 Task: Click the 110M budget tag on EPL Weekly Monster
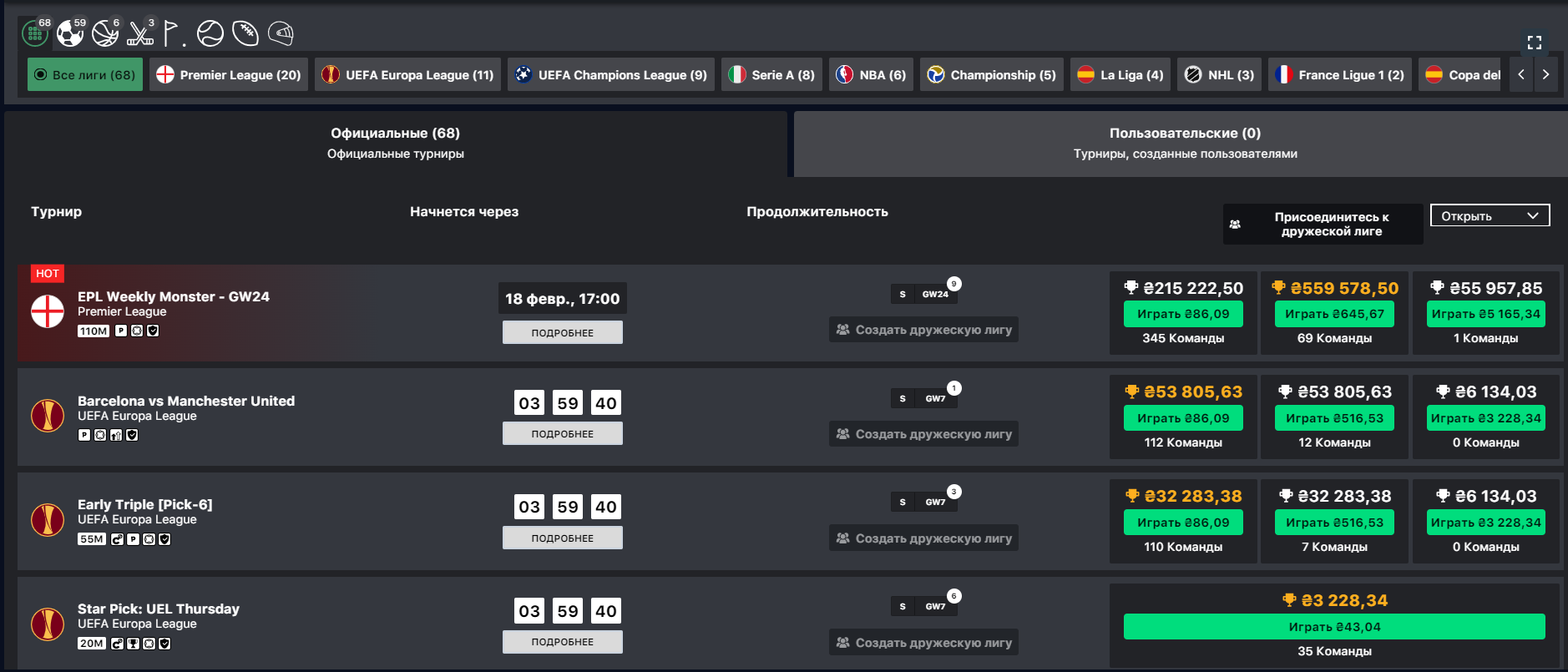(x=94, y=331)
